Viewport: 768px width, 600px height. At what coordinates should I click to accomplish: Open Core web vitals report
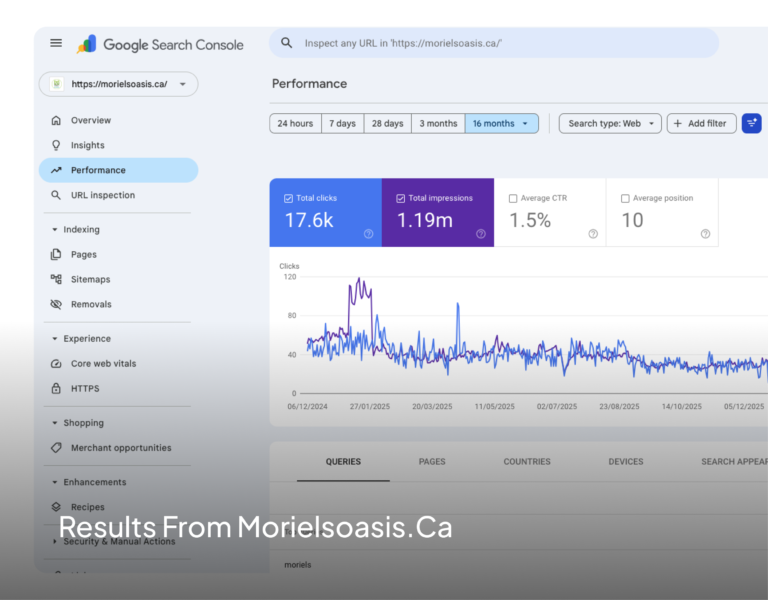[119, 363]
